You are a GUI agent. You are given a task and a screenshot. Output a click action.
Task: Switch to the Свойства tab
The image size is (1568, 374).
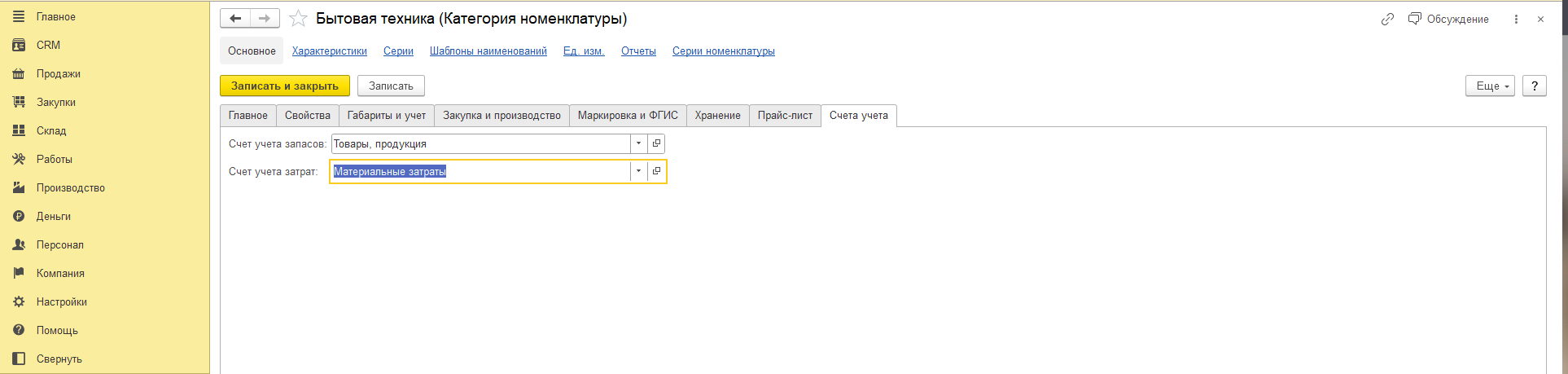(308, 116)
